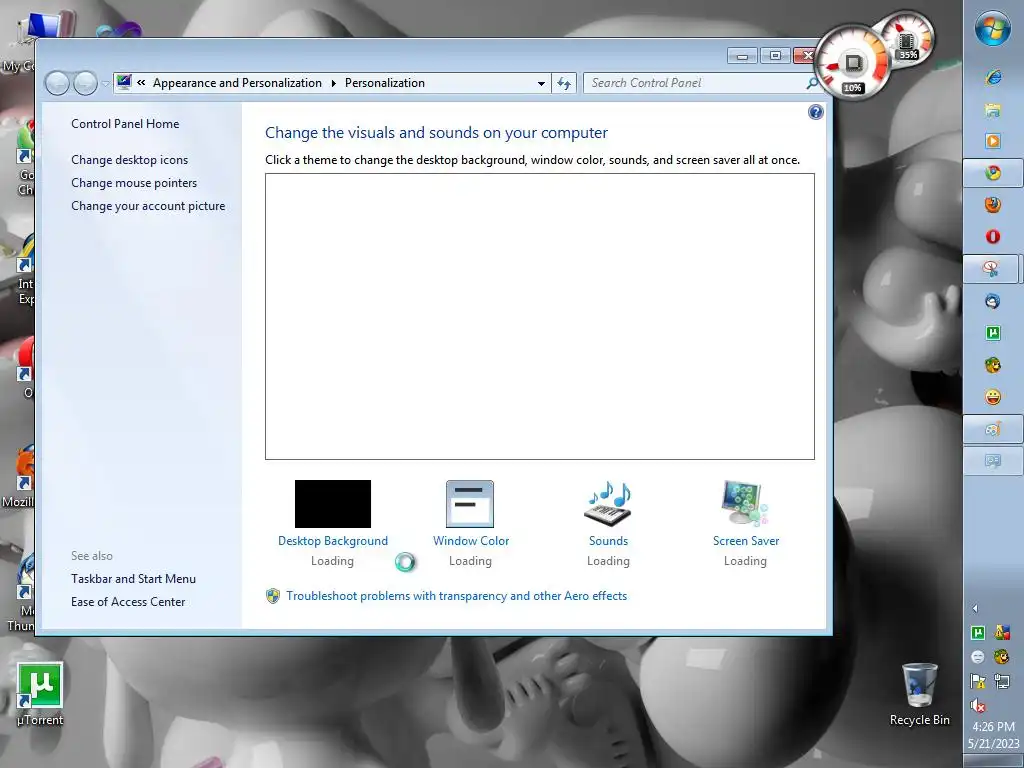
Task: Open Change desktop icons link
Action: tap(129, 160)
